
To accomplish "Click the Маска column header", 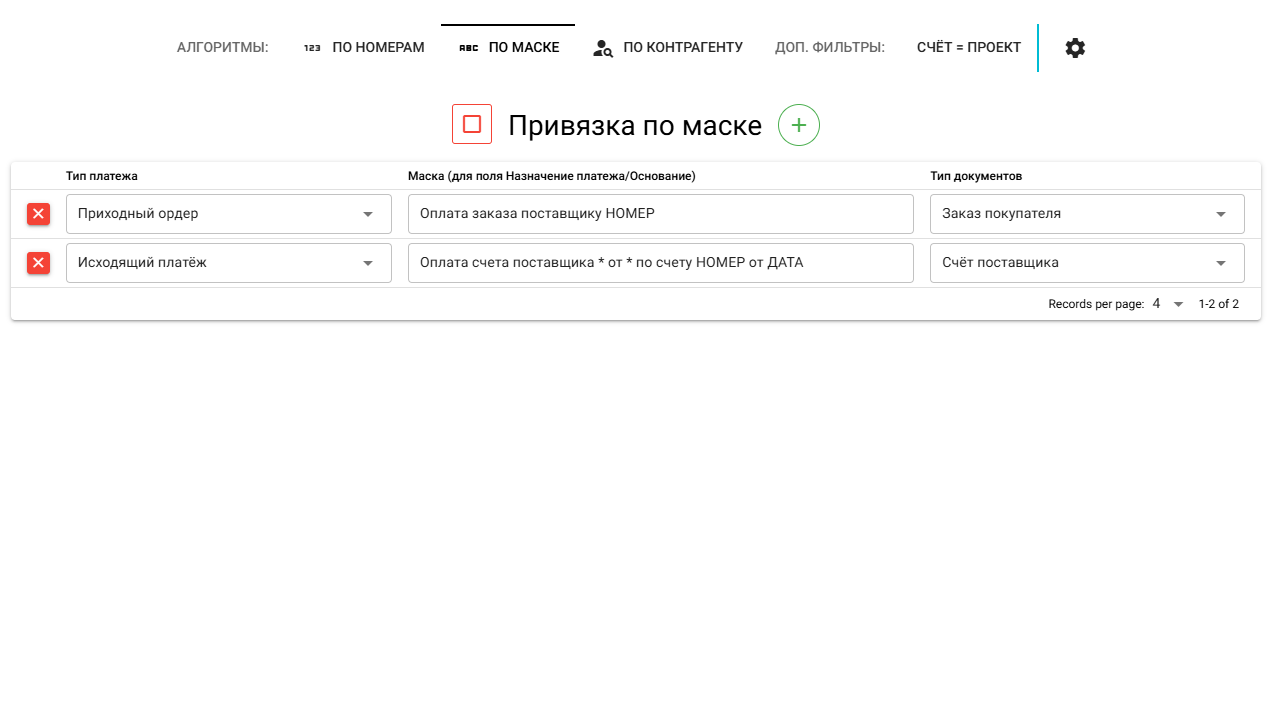I will coord(551,176).
